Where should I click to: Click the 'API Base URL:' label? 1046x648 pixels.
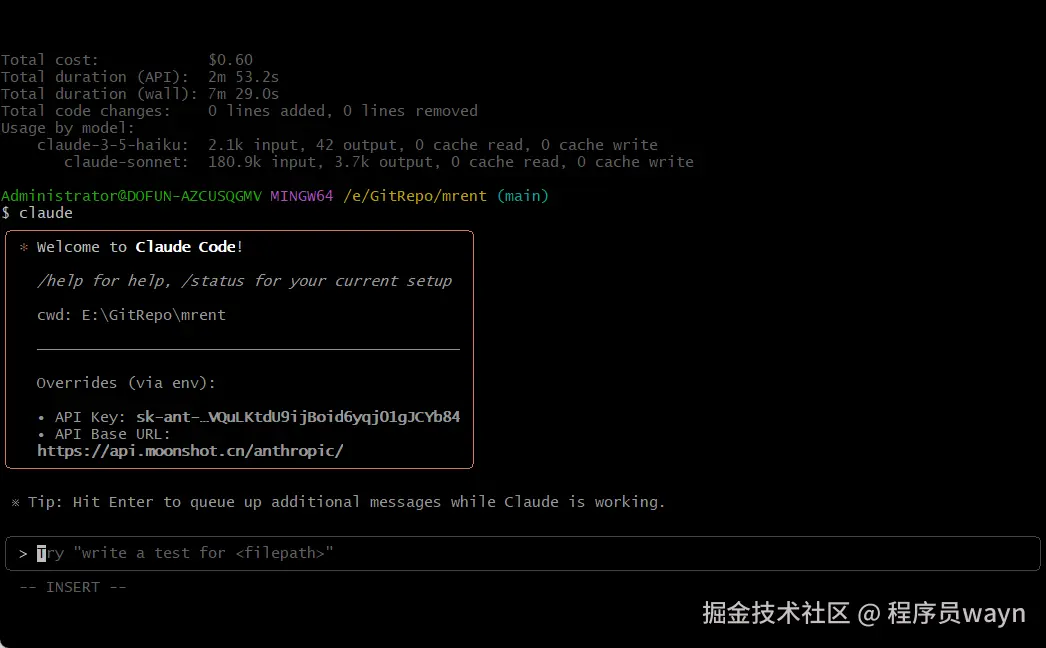coord(113,434)
